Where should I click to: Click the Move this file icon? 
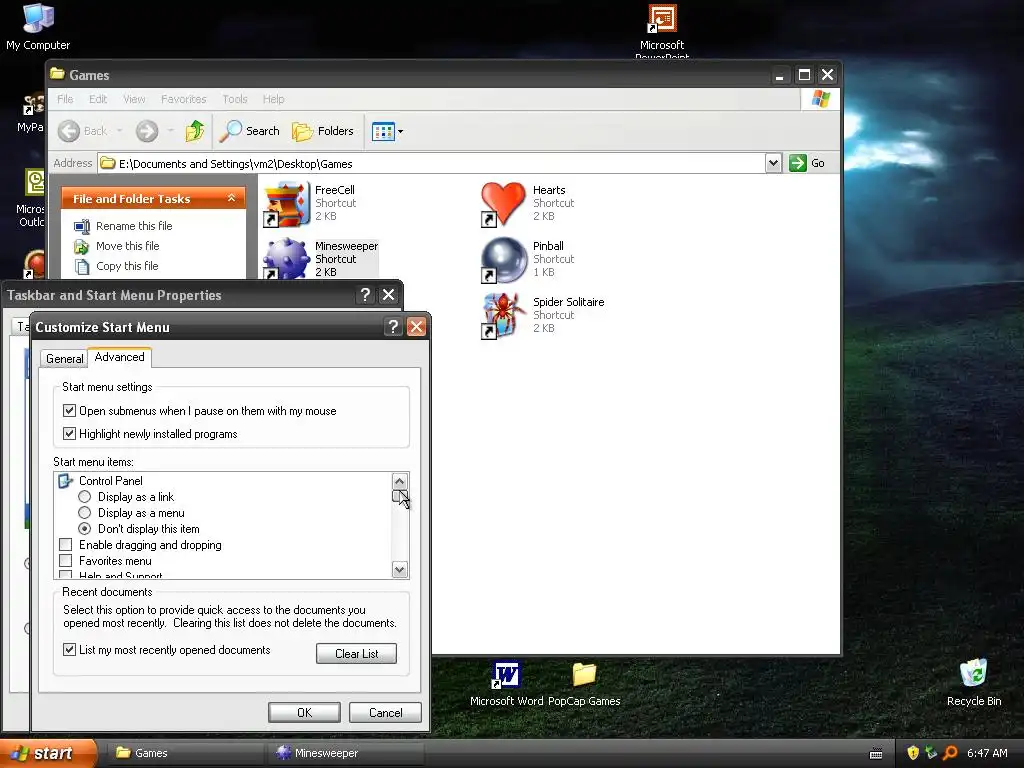click(x=82, y=246)
